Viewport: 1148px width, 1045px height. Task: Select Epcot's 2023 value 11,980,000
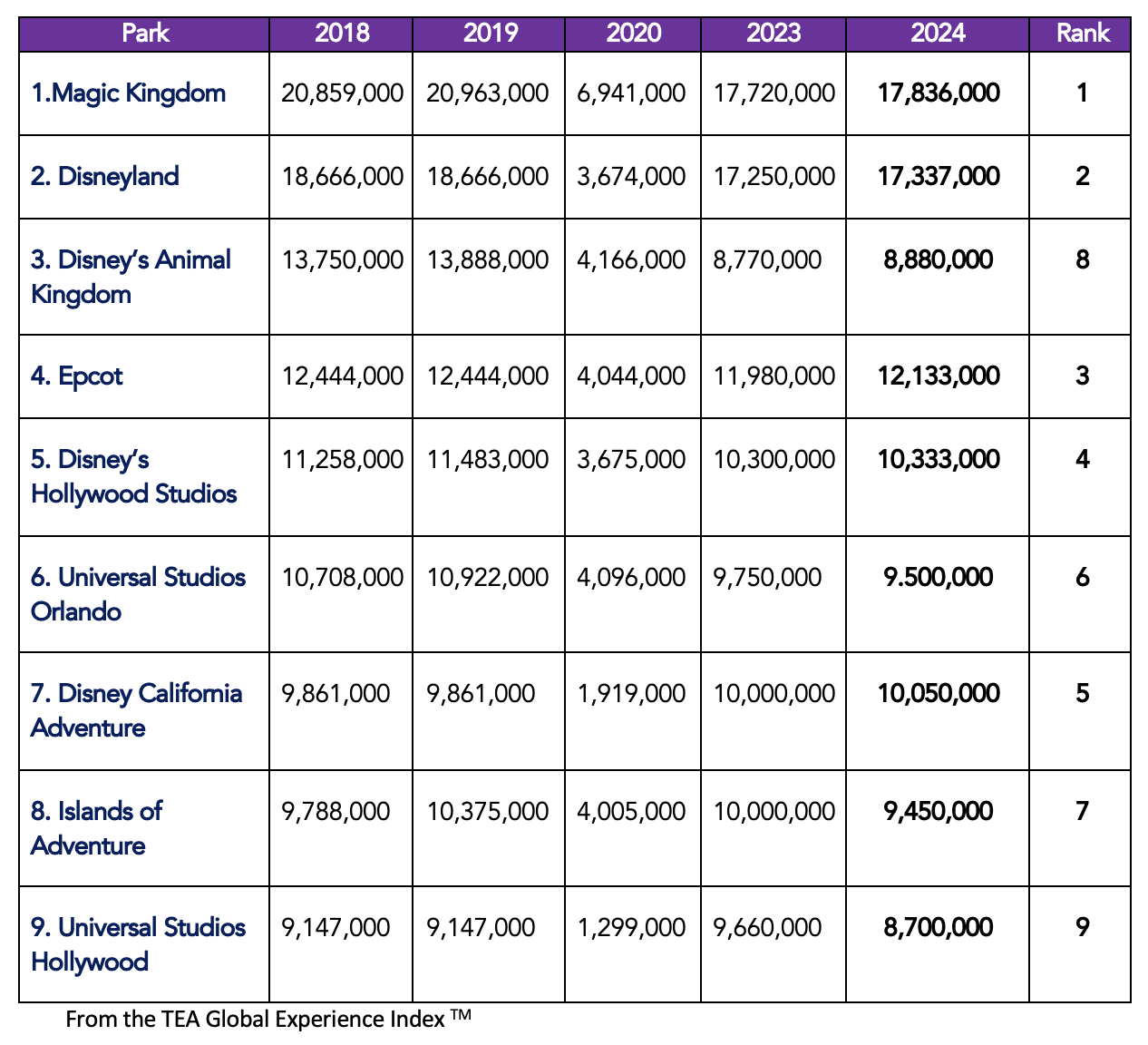click(x=773, y=376)
